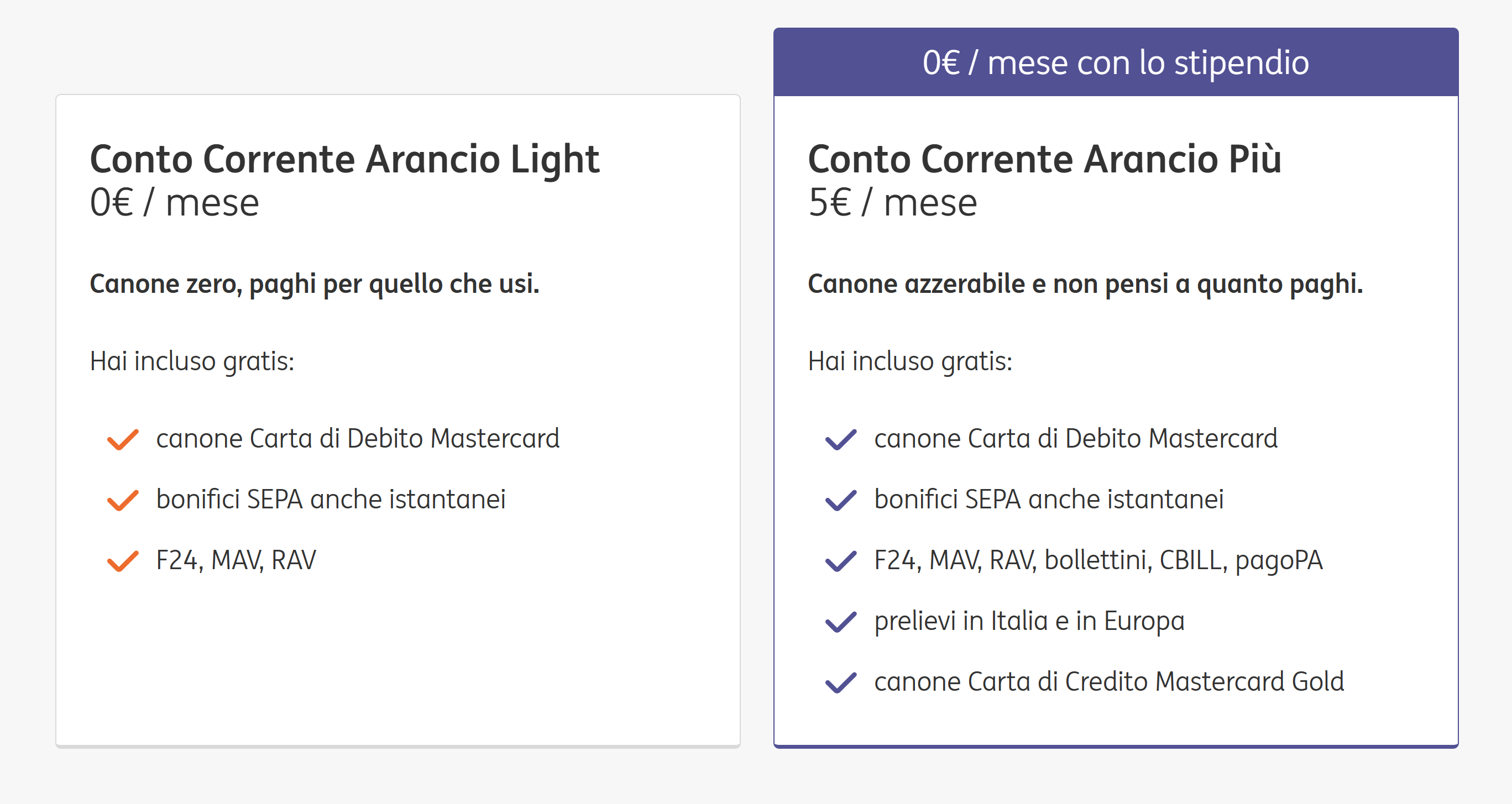1512x804 pixels.
Task: Select the Conto Corrente Arancio Più heading
Action: [1044, 159]
